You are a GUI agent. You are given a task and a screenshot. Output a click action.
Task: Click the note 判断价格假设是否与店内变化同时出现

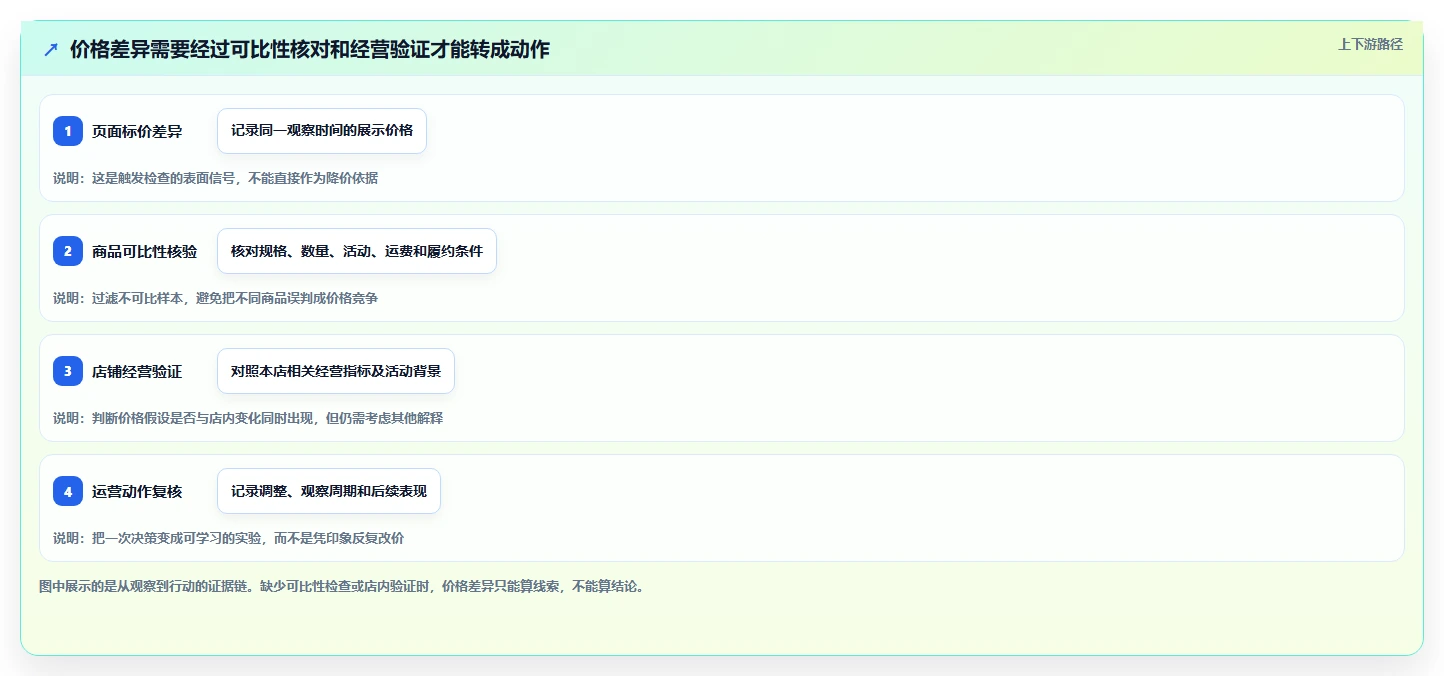coord(248,418)
